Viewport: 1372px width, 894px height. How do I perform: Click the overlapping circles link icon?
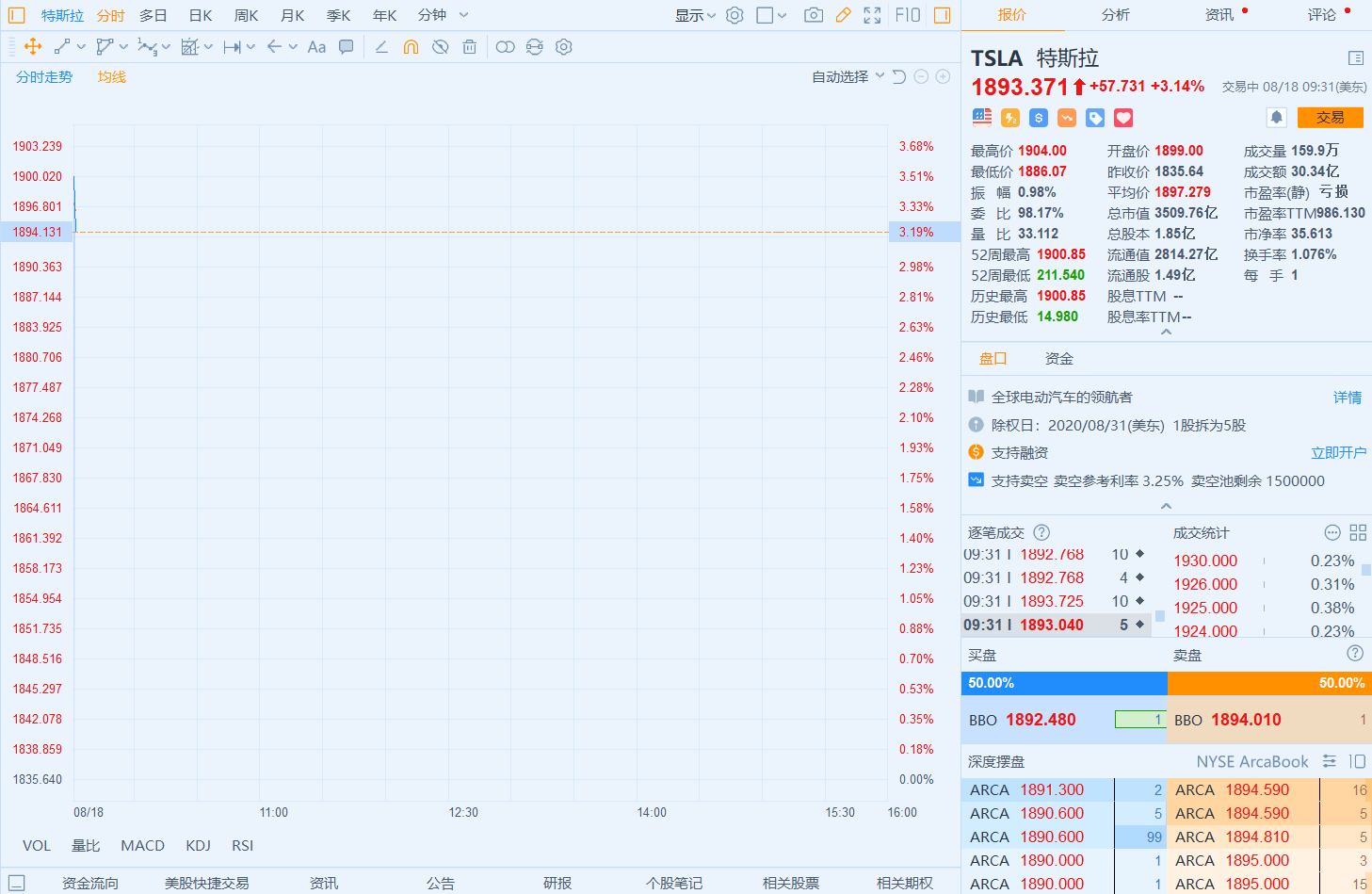point(506,47)
